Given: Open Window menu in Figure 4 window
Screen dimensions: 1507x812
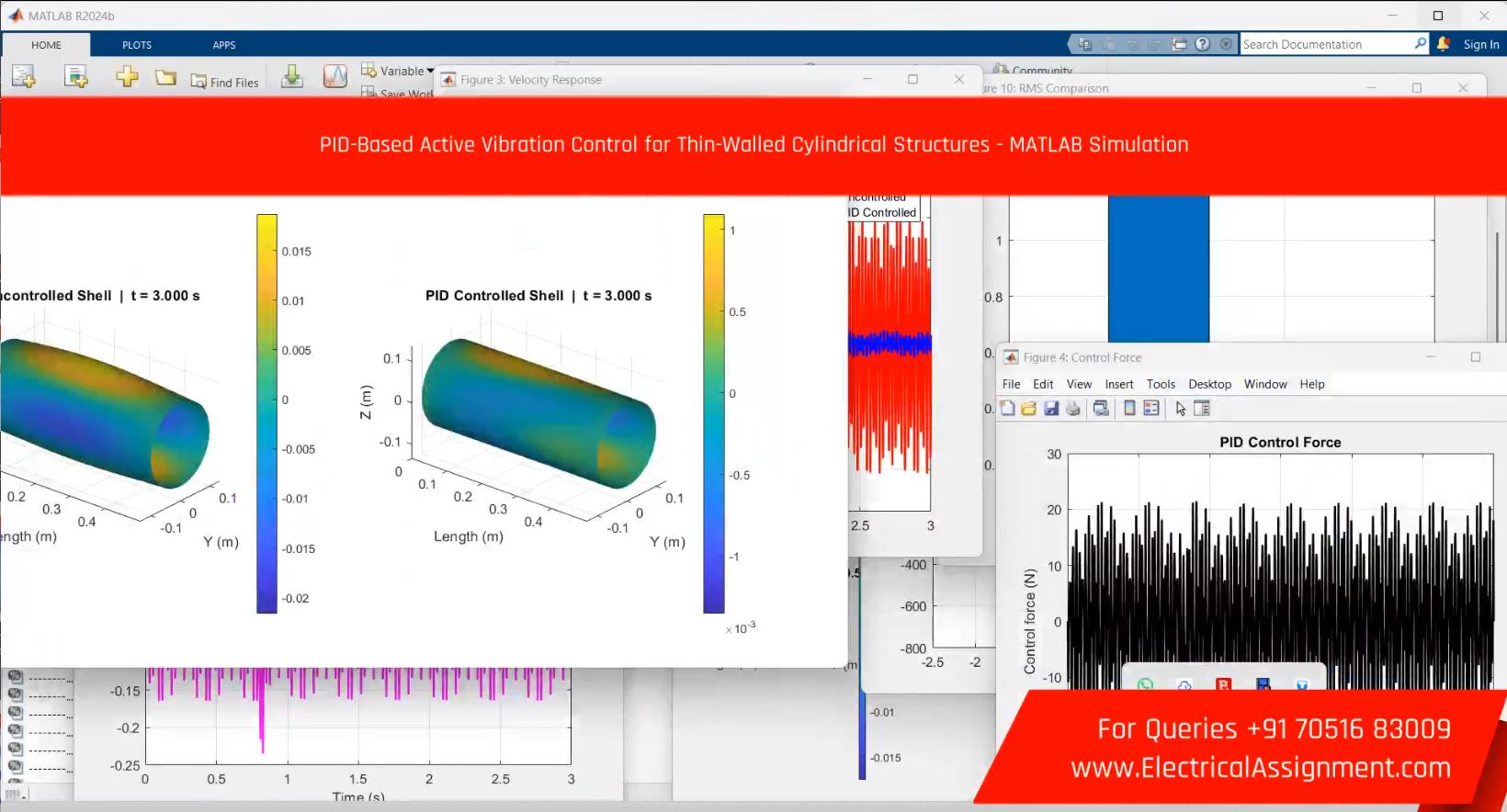Looking at the screenshot, I should point(1265,384).
